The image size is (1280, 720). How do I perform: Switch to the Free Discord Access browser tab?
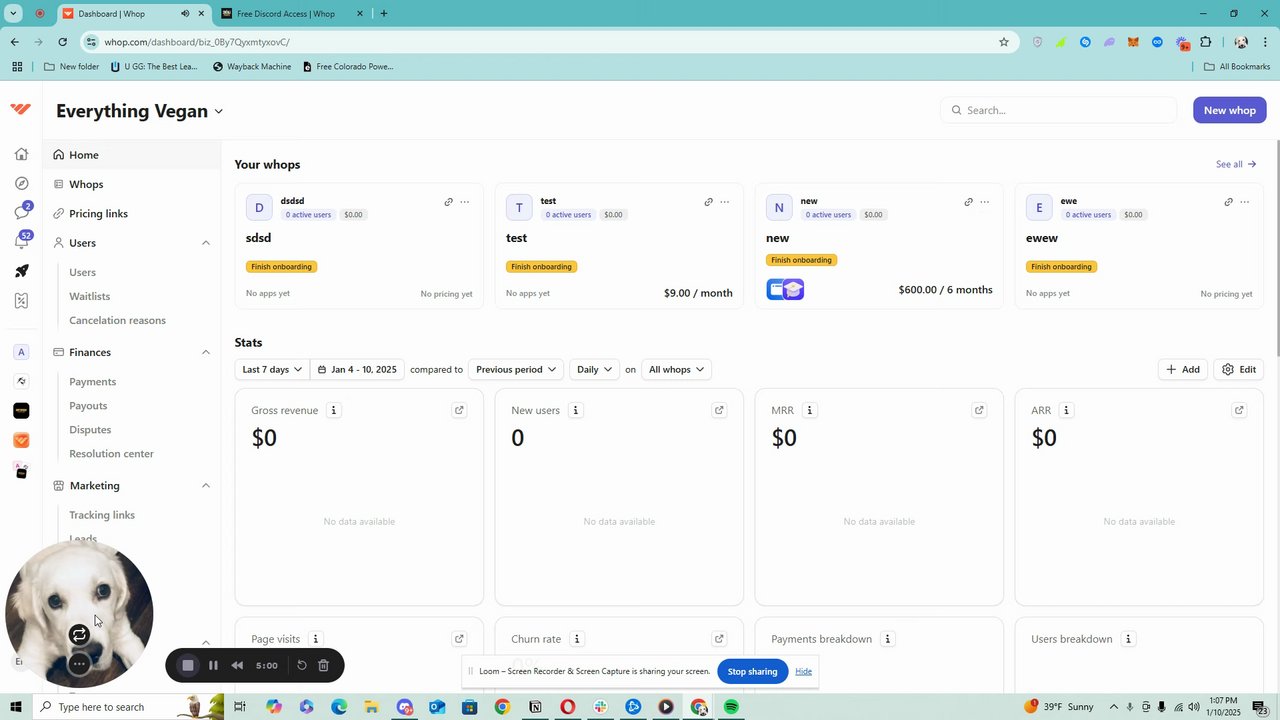click(x=288, y=14)
